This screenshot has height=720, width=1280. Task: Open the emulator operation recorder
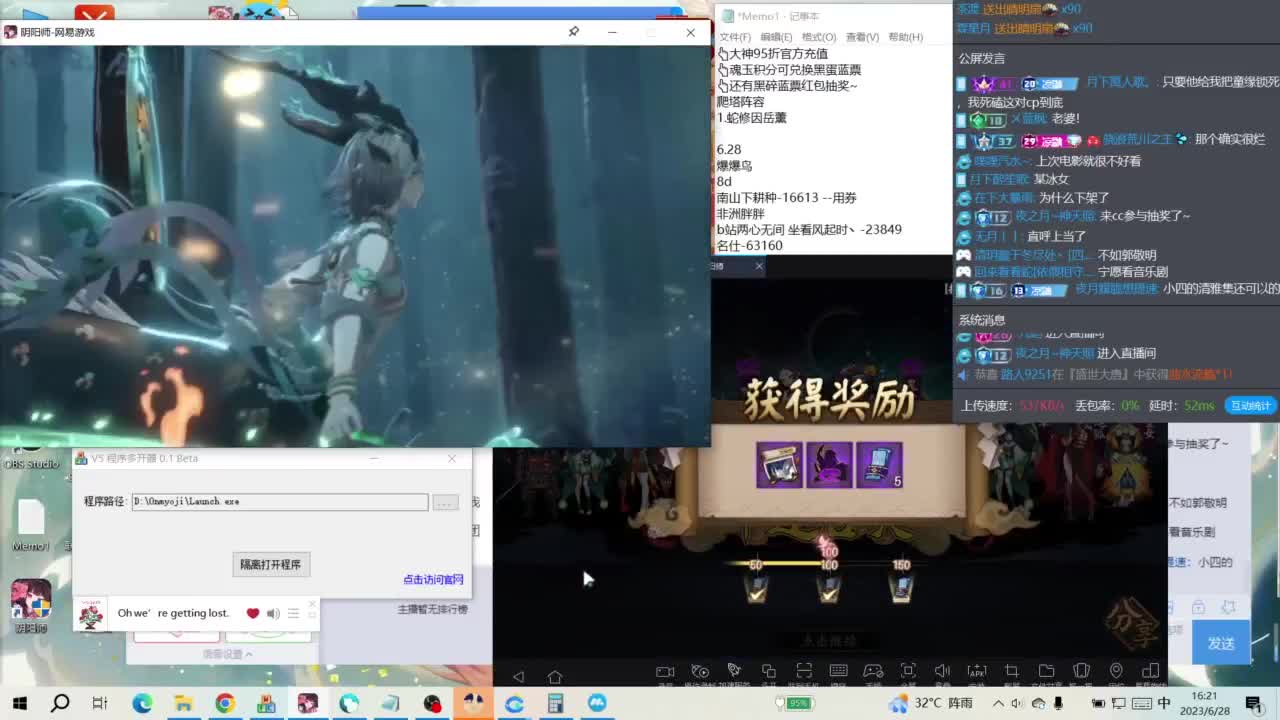700,672
